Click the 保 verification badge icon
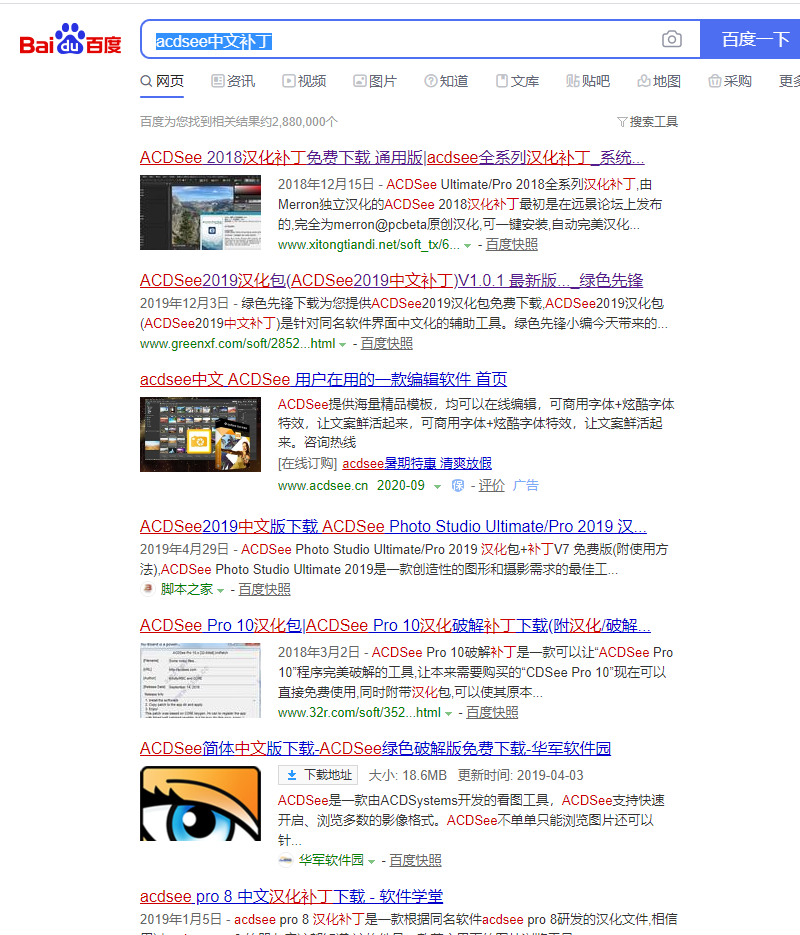 point(458,486)
